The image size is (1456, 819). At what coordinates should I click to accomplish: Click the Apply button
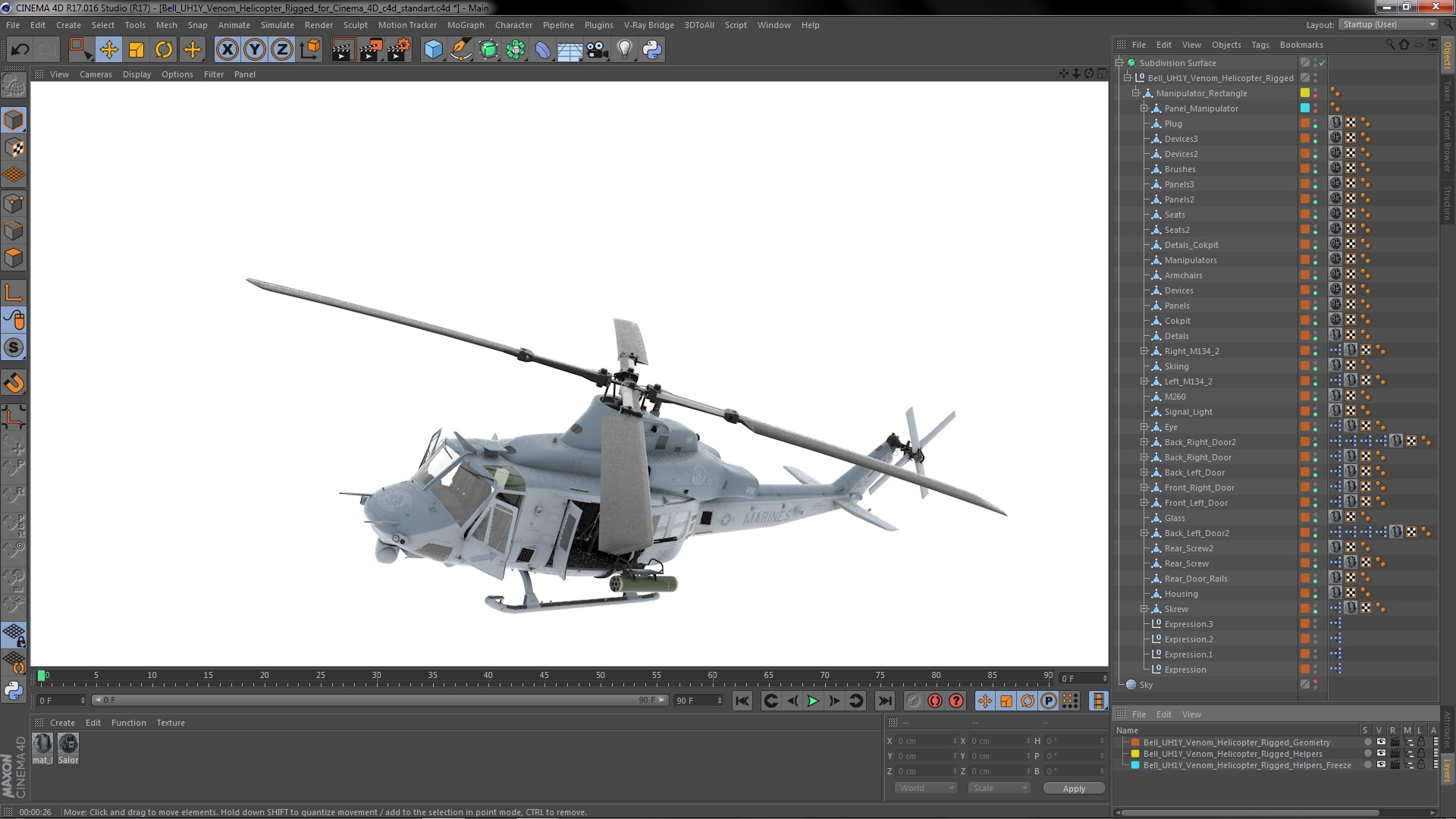coord(1073,789)
